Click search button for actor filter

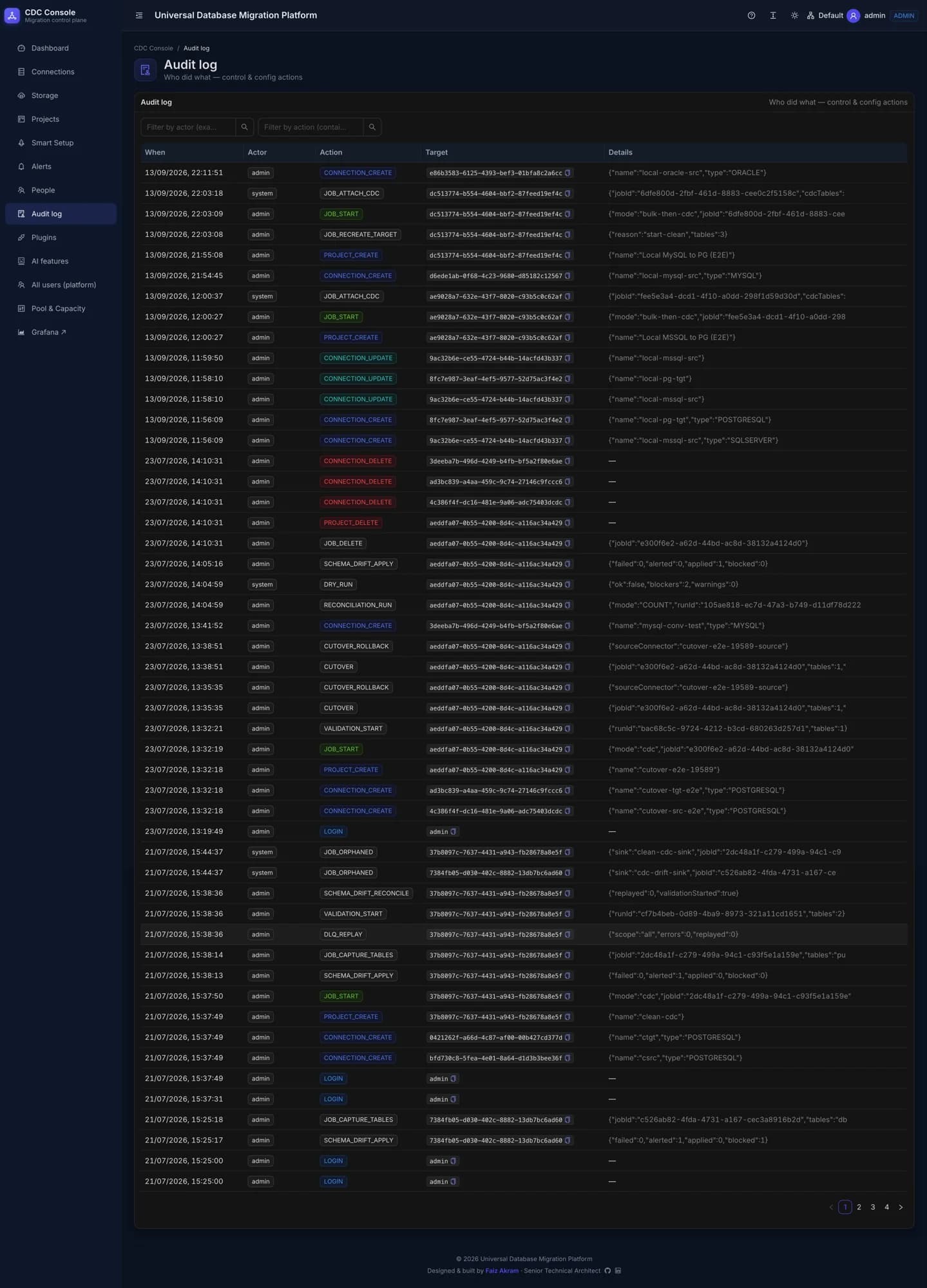(245, 127)
